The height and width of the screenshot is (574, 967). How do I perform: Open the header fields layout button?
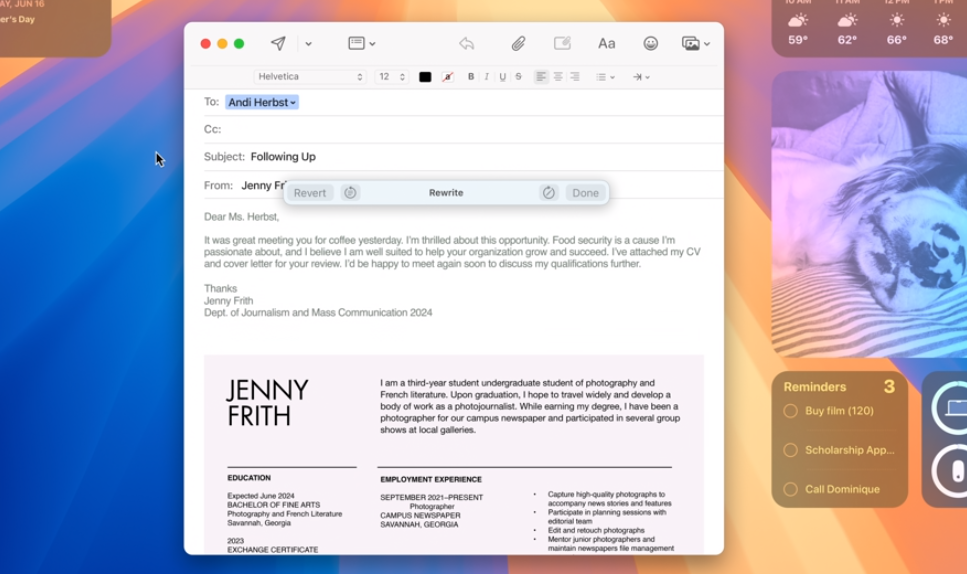[356, 43]
